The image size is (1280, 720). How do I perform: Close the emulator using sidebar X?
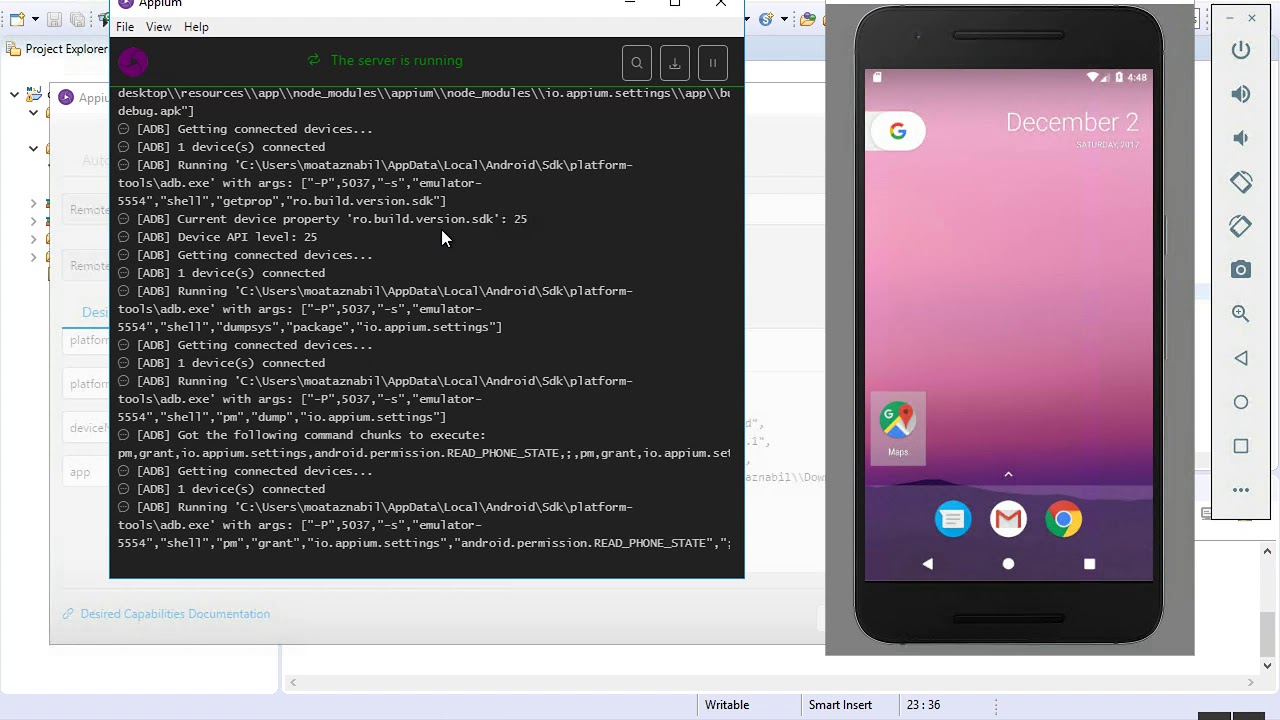click(x=1252, y=18)
